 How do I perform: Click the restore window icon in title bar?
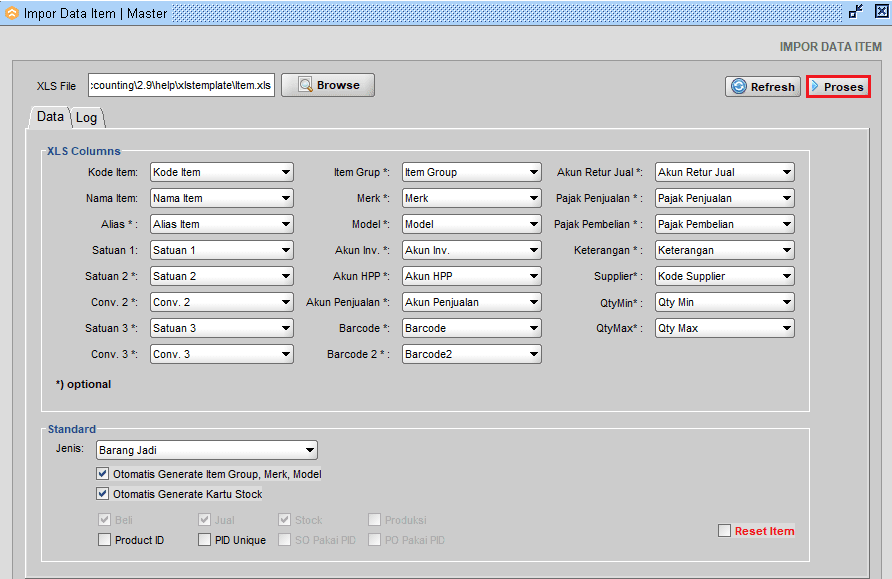pos(855,12)
